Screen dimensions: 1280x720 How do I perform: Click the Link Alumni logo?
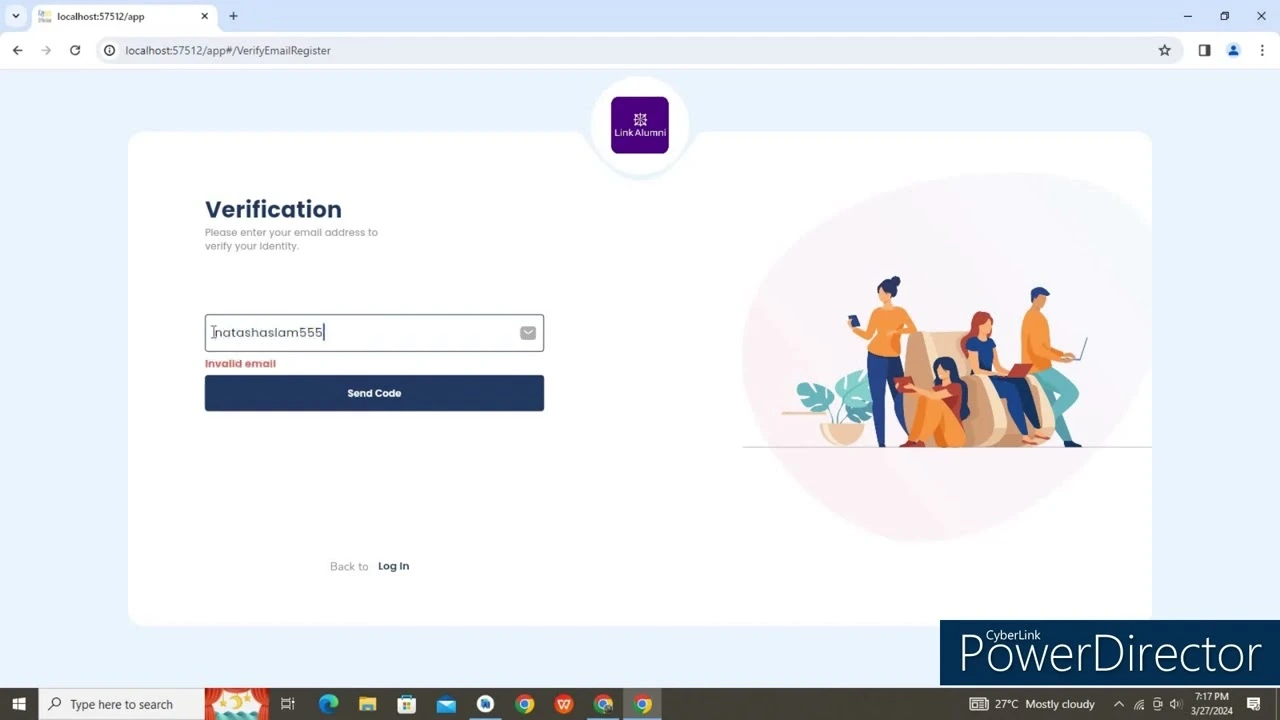(x=640, y=125)
